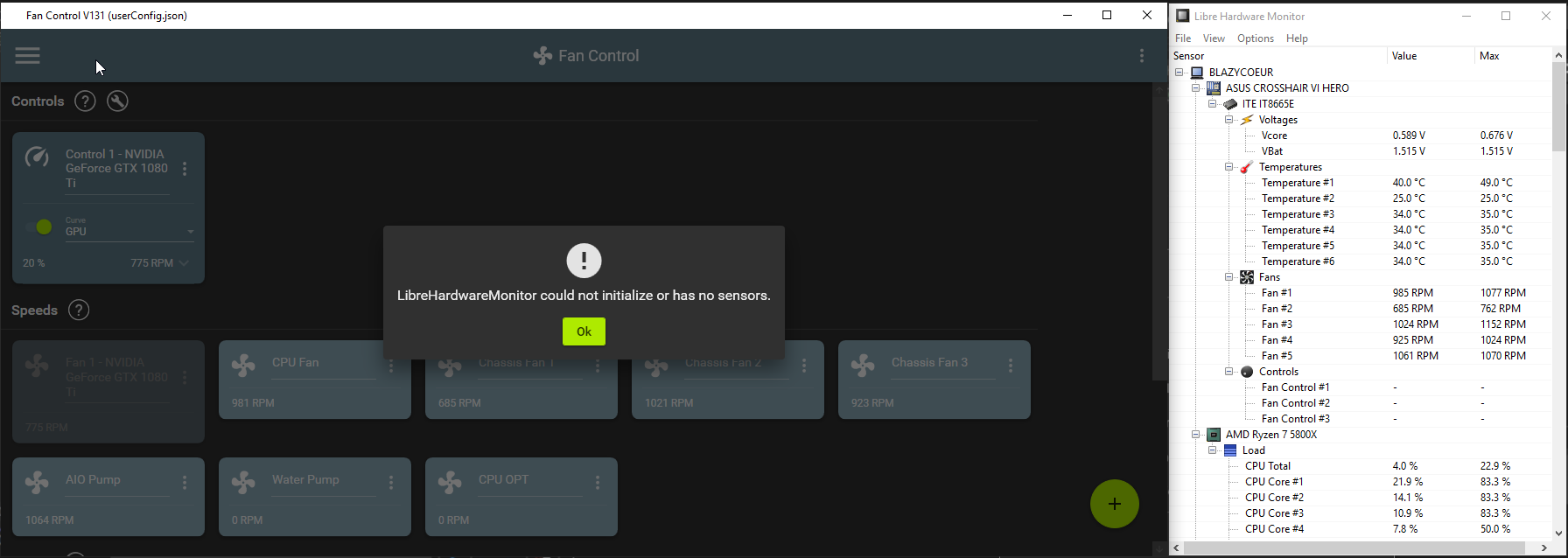This screenshot has width=1568, height=558.
Task: Collapse the Load node under the CPU
Action: click(1213, 450)
